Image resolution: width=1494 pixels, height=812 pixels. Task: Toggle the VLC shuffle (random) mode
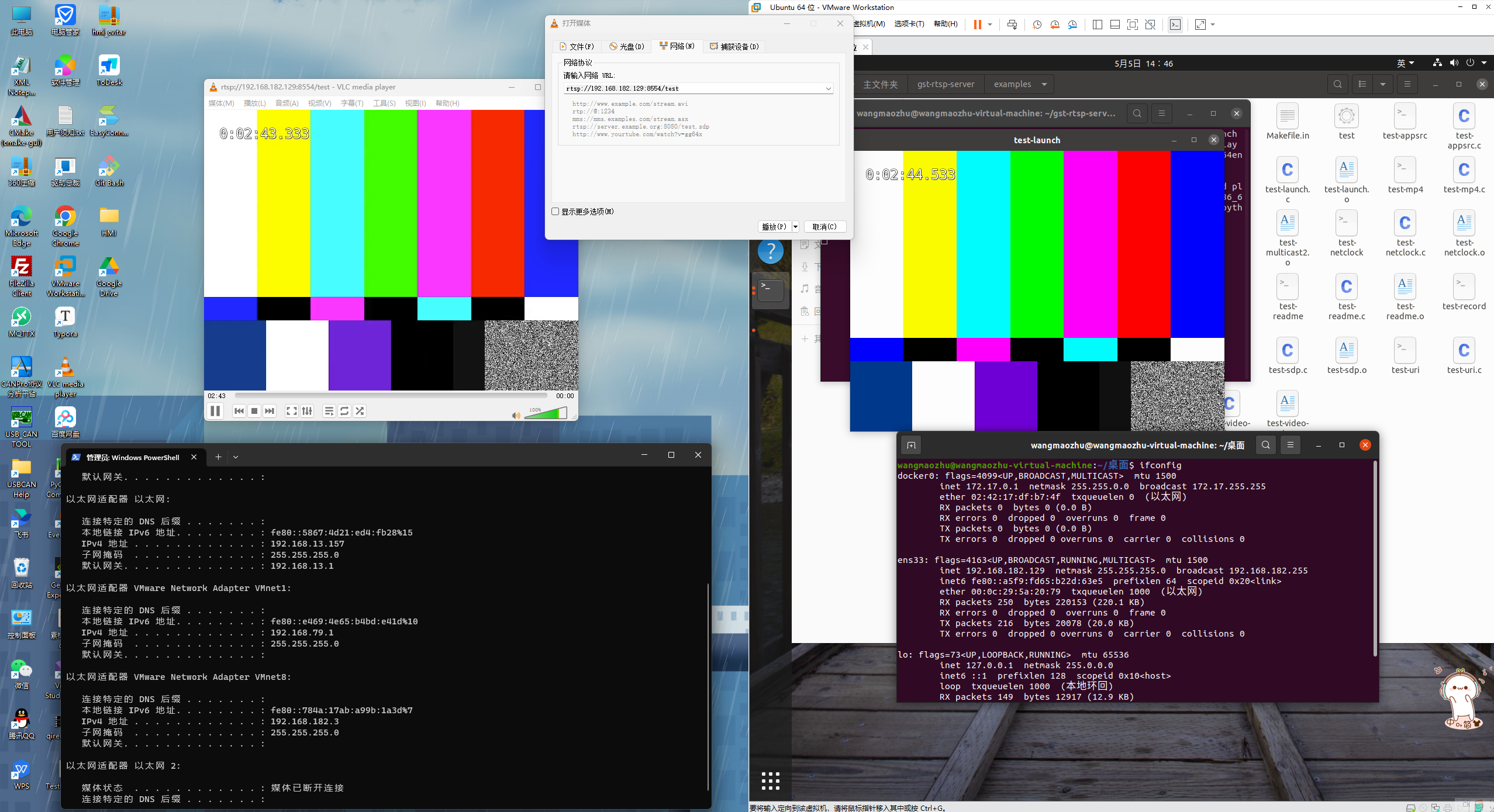point(360,411)
